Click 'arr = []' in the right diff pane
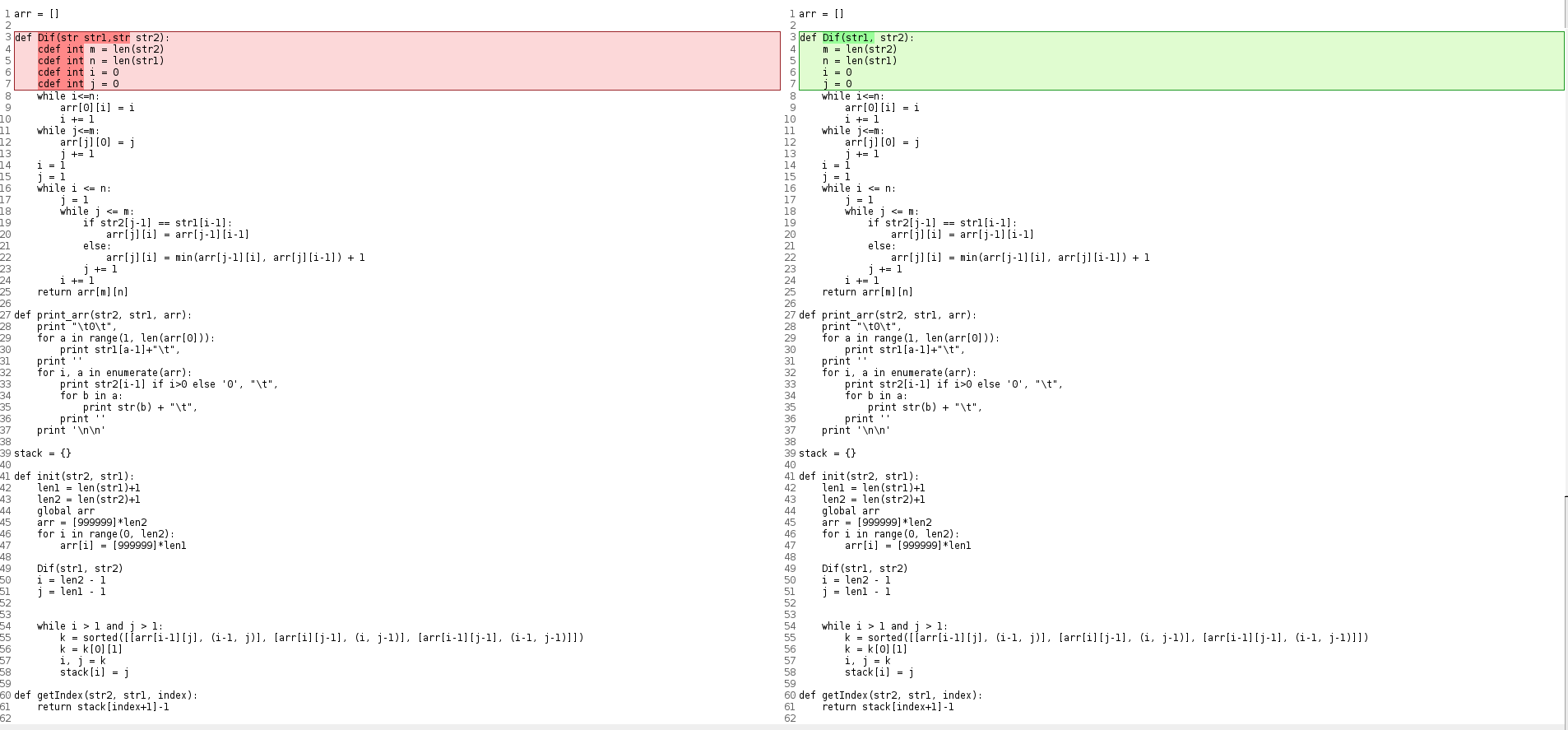1568x730 pixels. [821, 14]
